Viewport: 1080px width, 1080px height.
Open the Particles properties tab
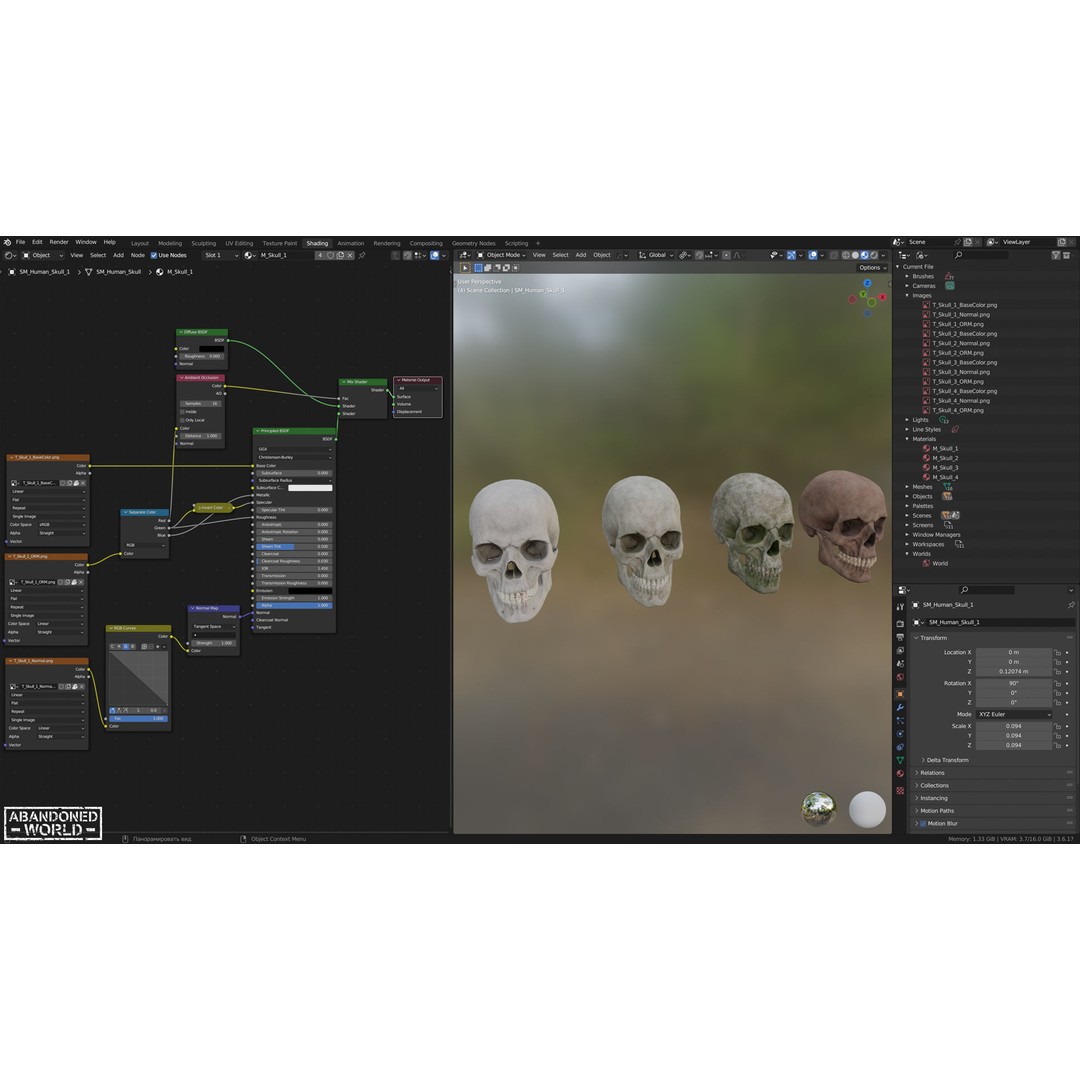pos(900,720)
